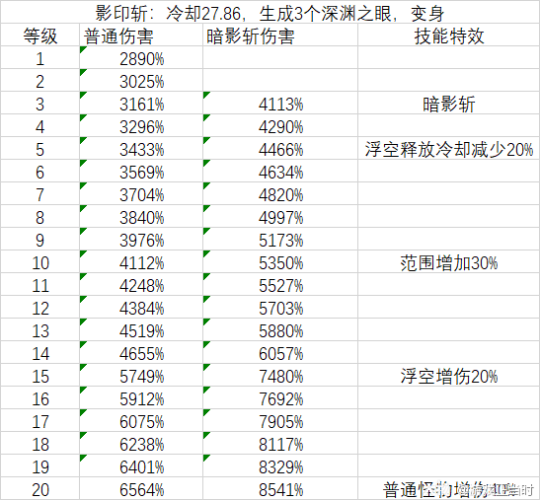Click the '暗影斩伤害' column header
Image resolution: width=540 pixels, height=500 pixels.
click(x=280, y=35)
